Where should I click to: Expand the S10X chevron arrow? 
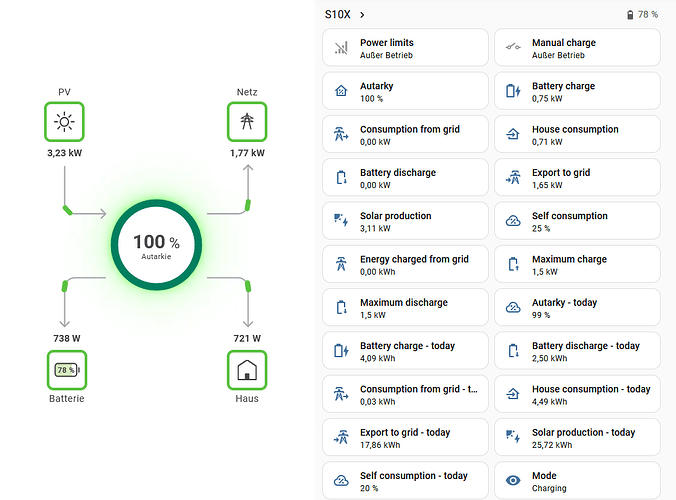[x=362, y=15]
